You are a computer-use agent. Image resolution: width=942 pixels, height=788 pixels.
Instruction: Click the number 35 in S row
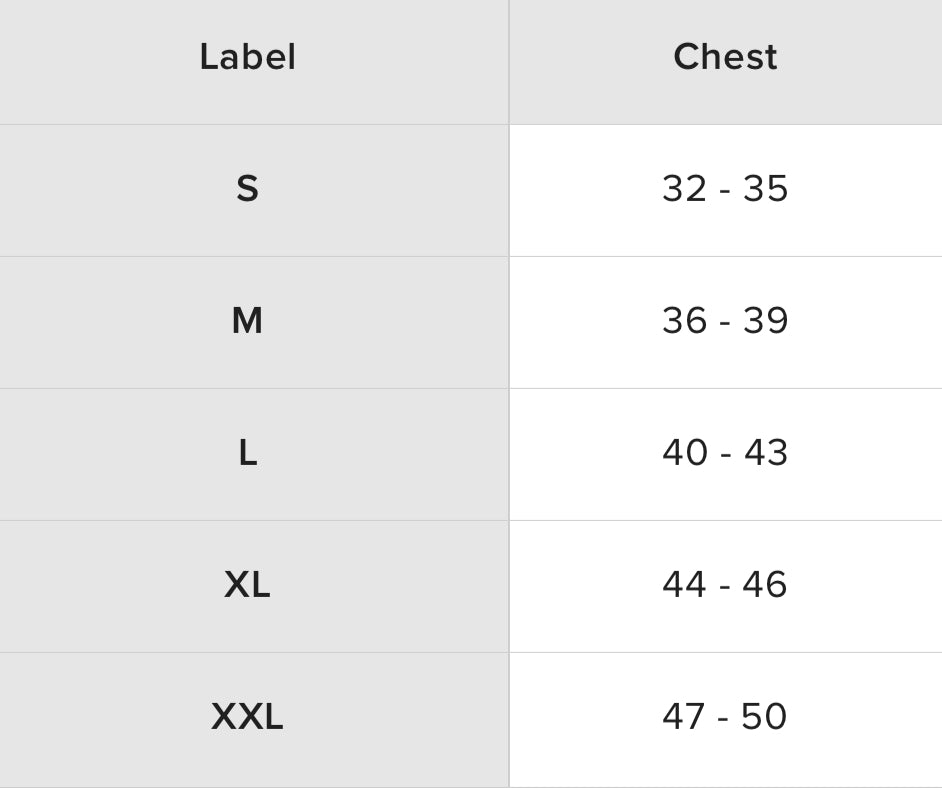[766, 189]
